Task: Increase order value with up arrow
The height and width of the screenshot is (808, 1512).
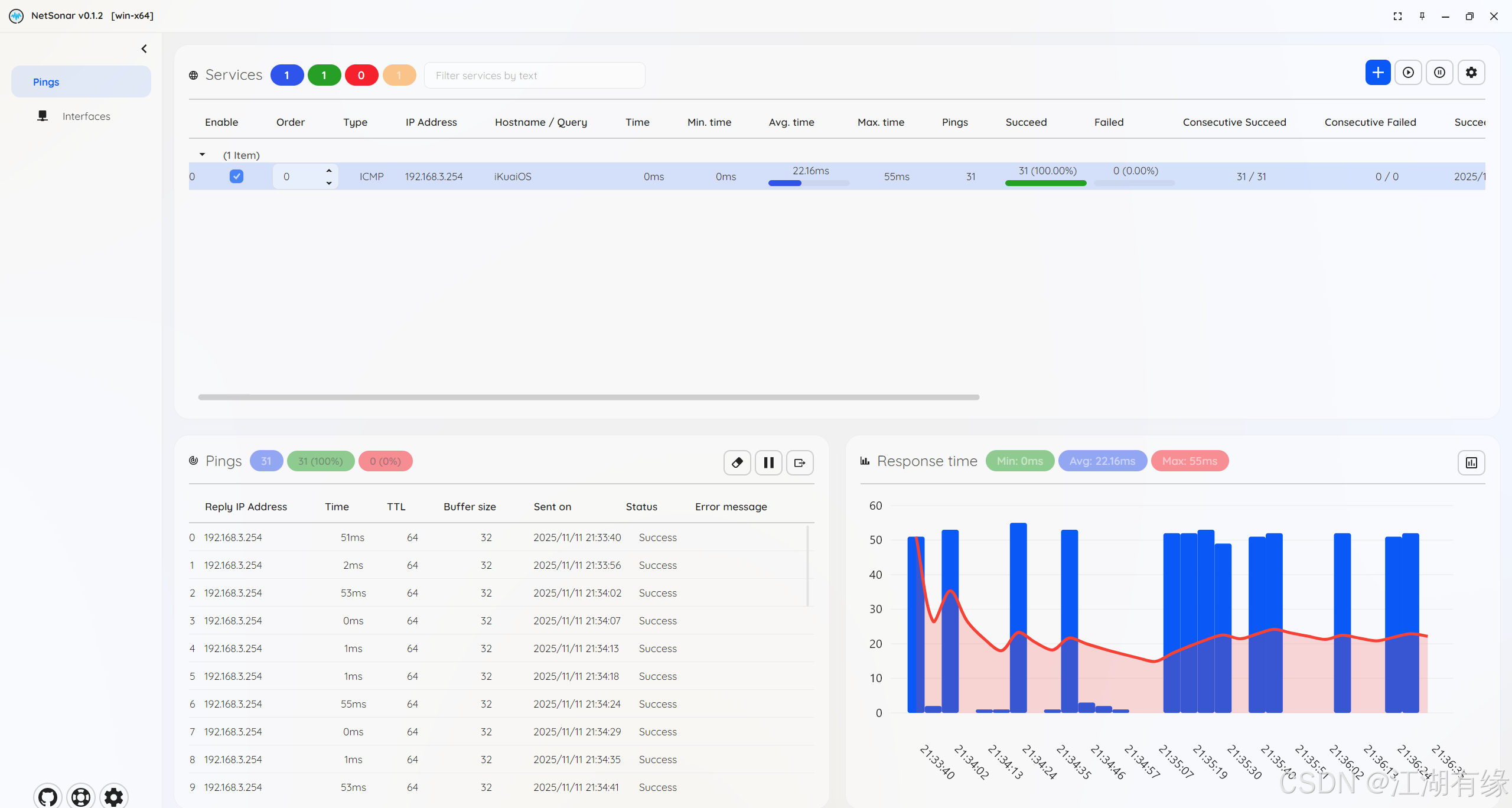Action: coord(329,171)
